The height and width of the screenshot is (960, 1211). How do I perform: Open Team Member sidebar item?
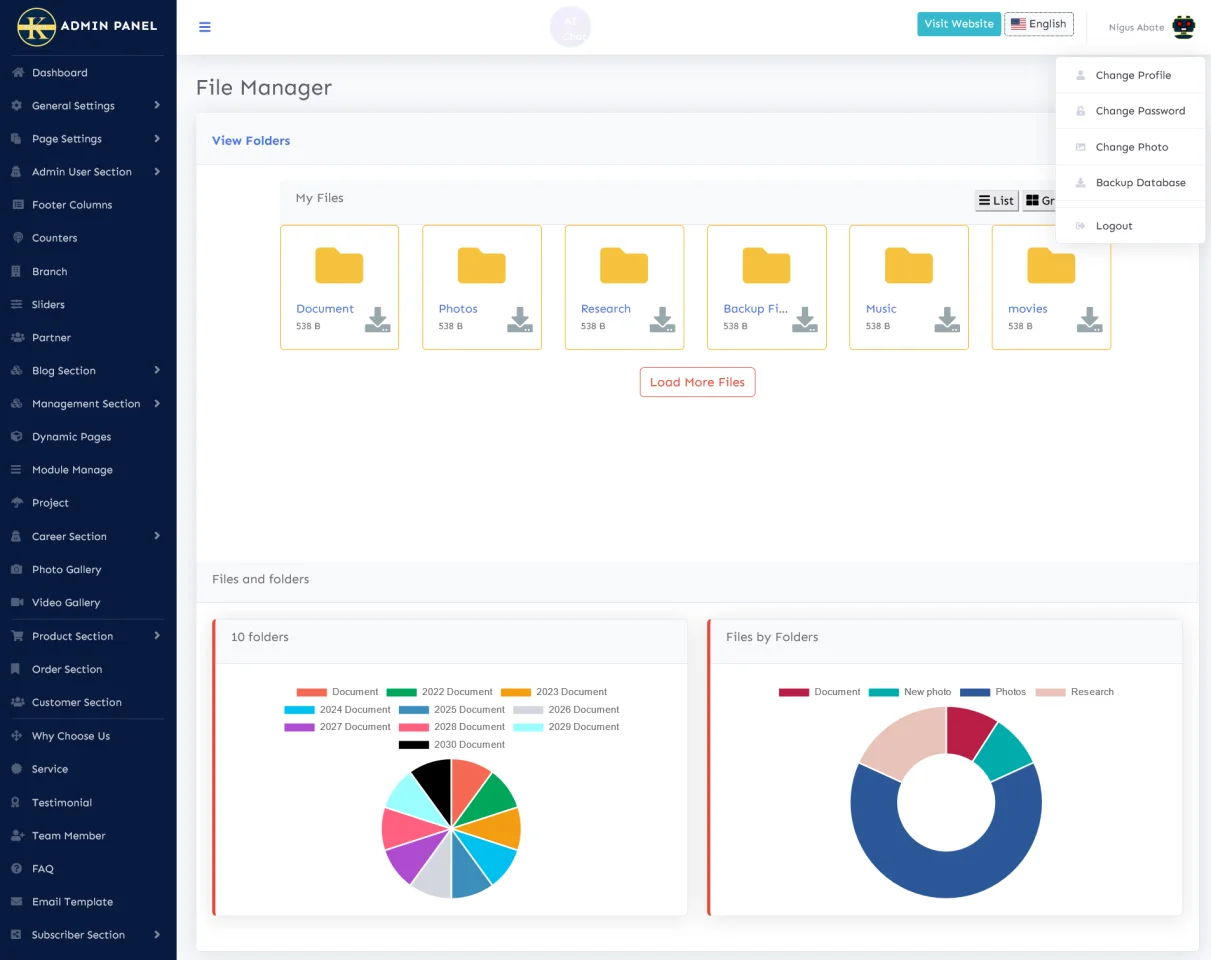coord(88,836)
